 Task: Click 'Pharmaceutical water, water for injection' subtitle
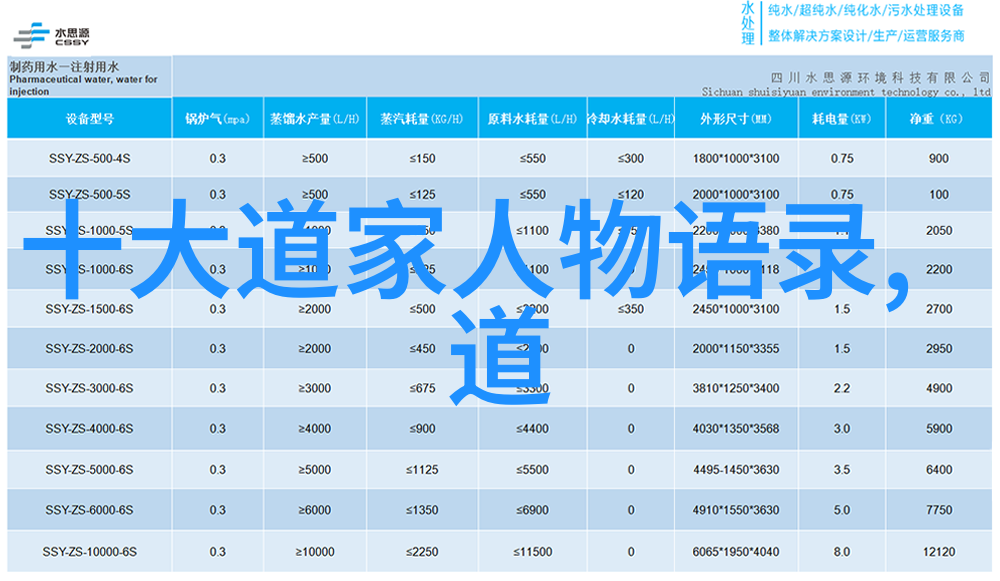[x=83, y=85]
